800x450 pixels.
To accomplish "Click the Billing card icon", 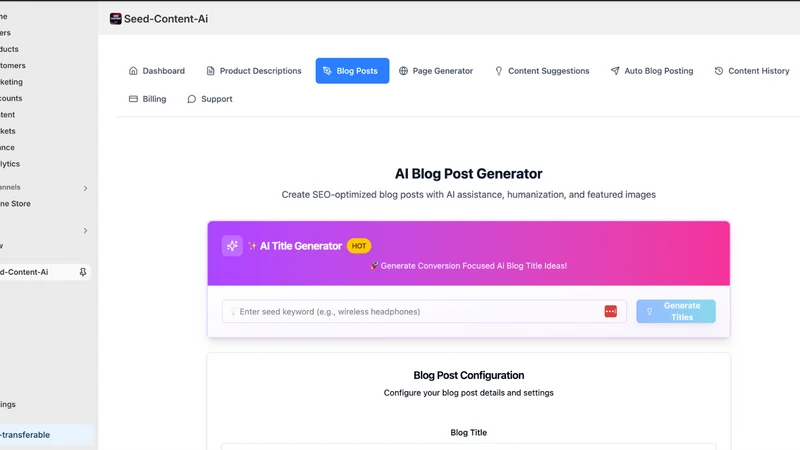I will pos(133,99).
